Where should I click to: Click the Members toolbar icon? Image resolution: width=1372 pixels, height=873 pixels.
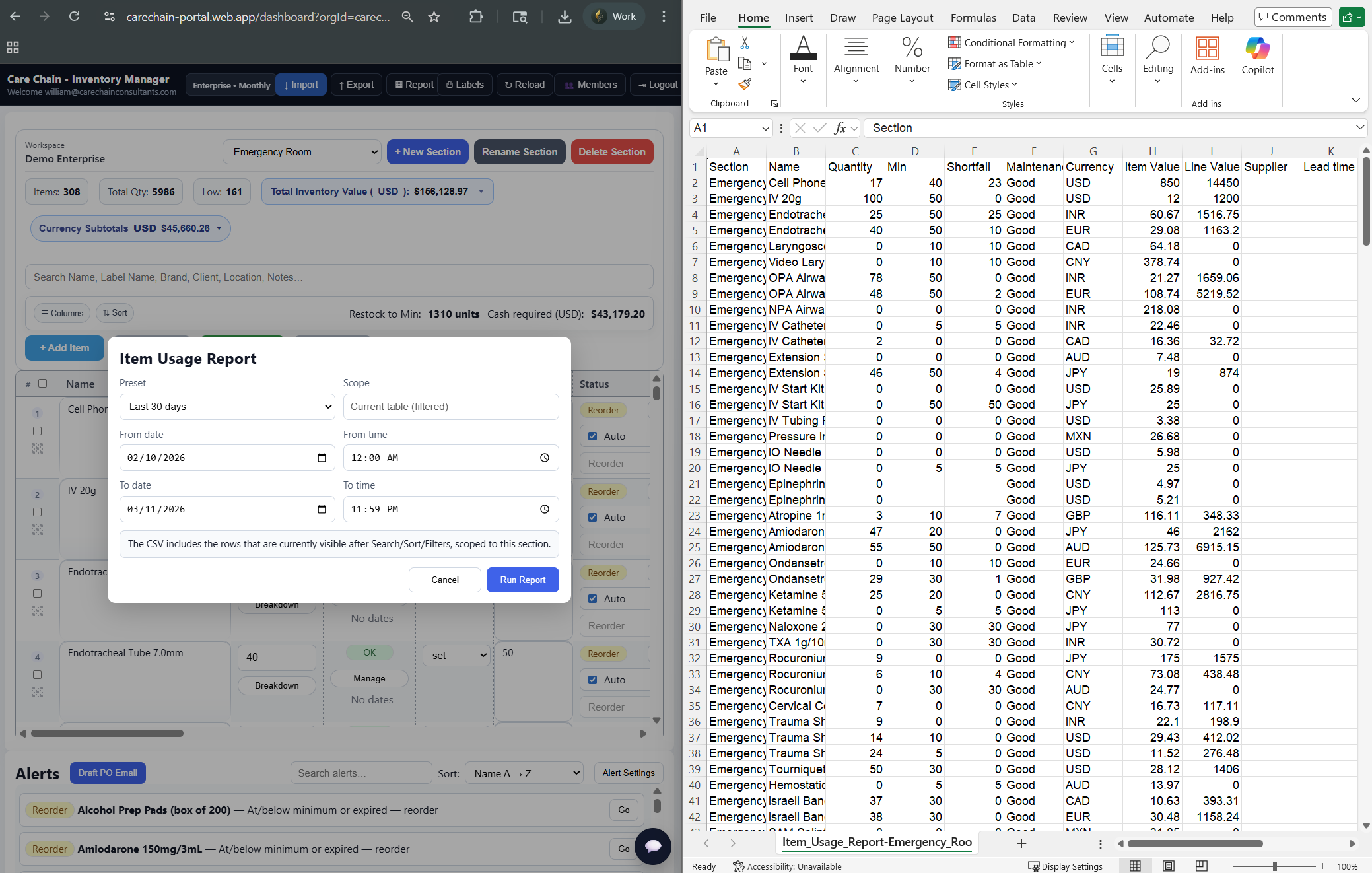pyautogui.click(x=590, y=85)
